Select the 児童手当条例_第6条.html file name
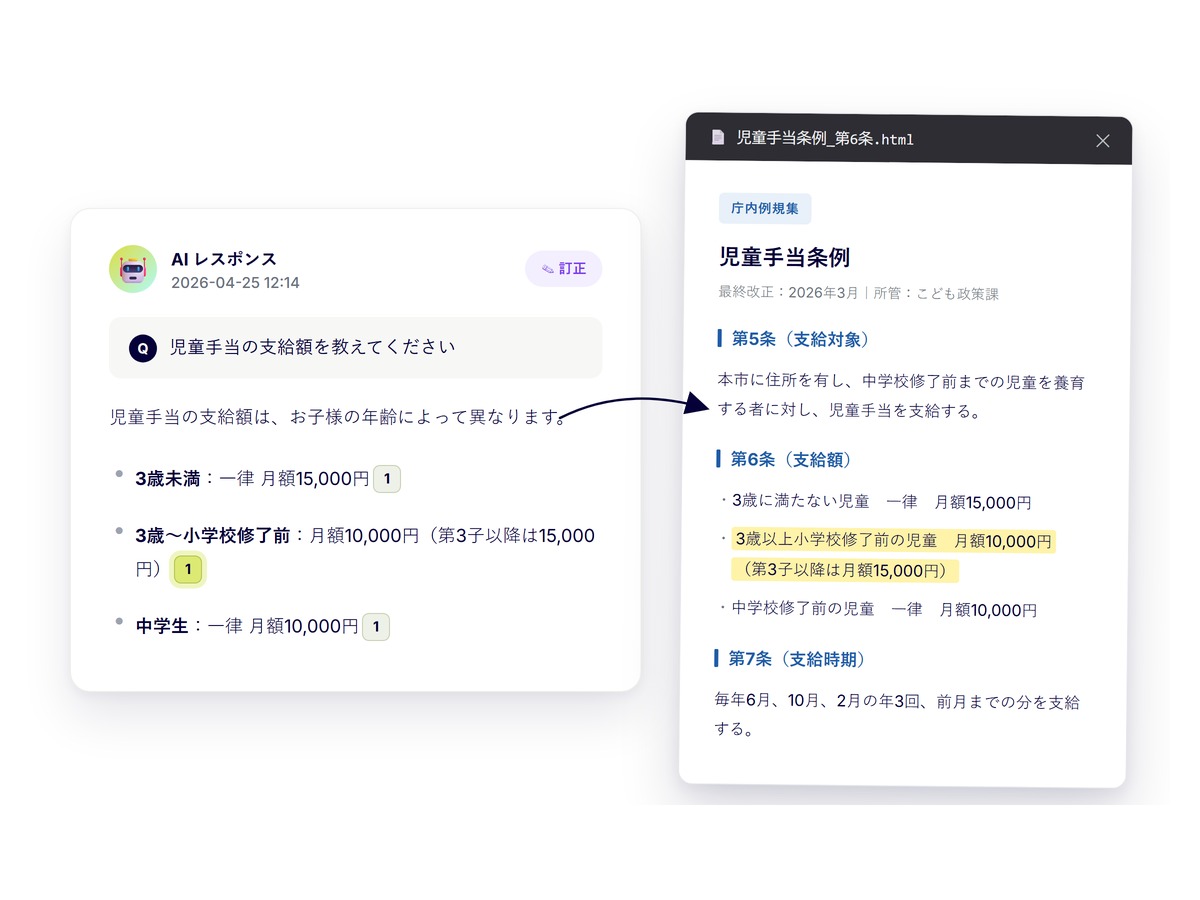Viewport: 1200px width, 900px height. pos(825,139)
